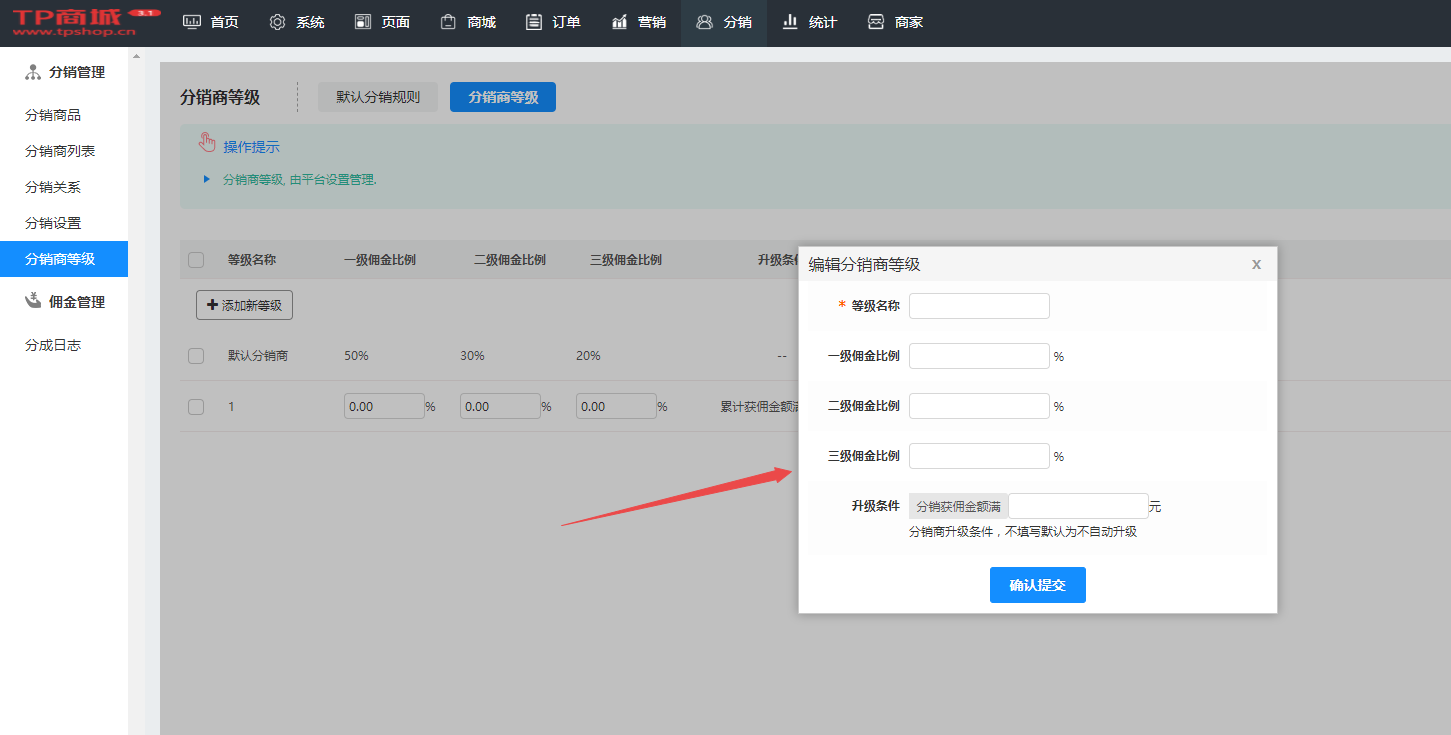Click the 等级名称 input field in dialog
The width and height of the screenshot is (1451, 735).
[x=979, y=306]
